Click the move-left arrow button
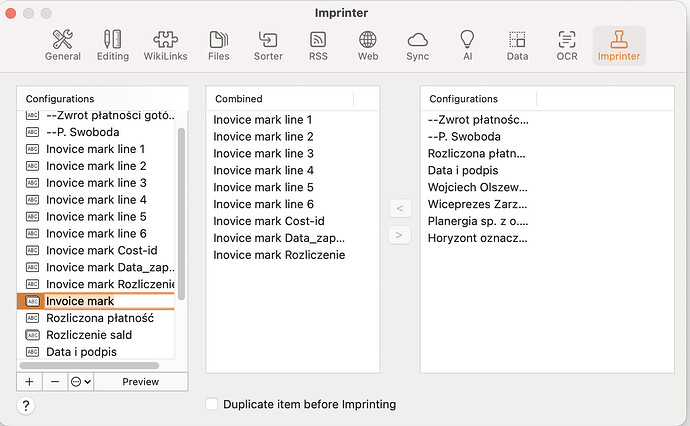Screen dimensions: 690x426 [398, 208]
